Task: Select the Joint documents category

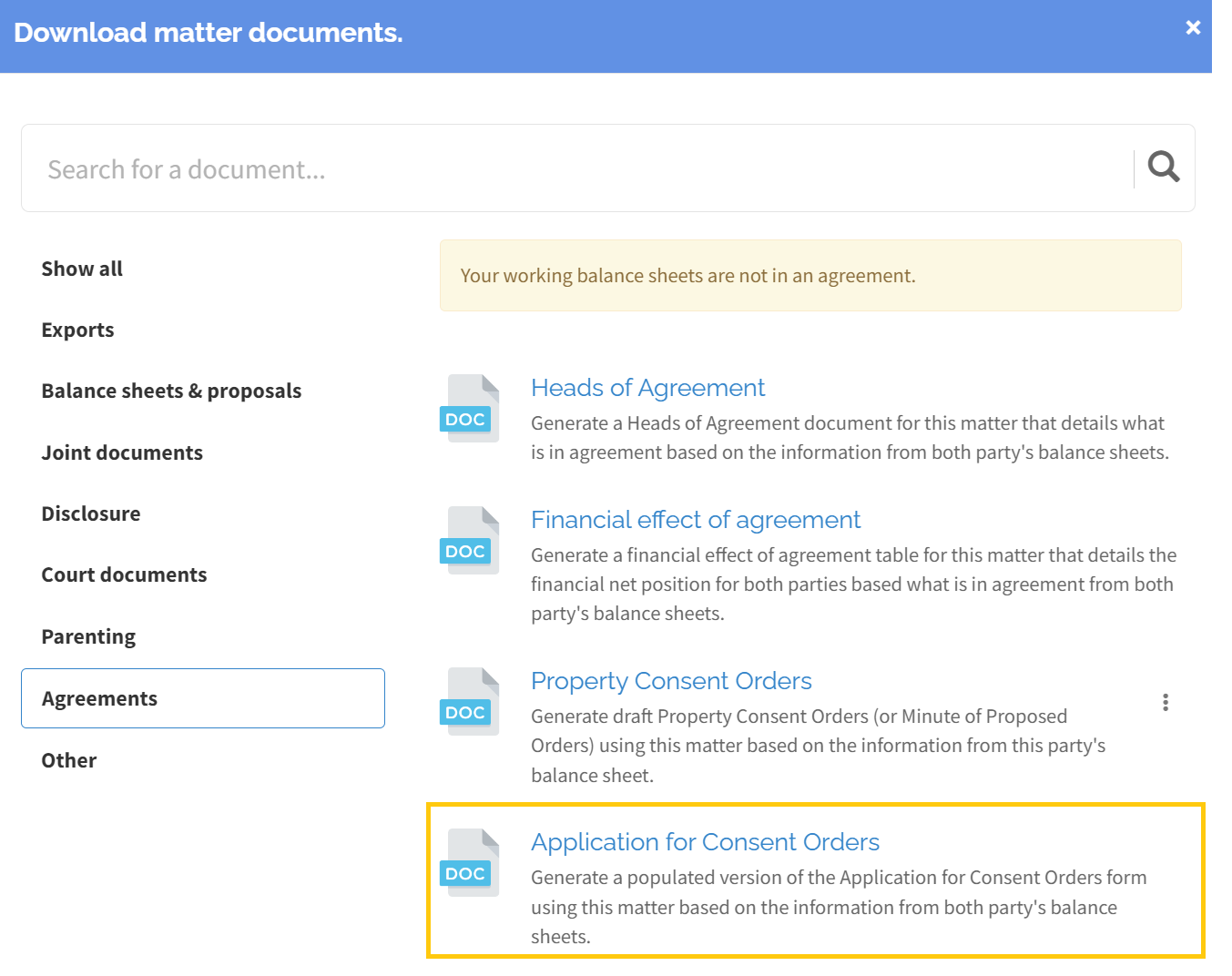Action: click(x=122, y=452)
